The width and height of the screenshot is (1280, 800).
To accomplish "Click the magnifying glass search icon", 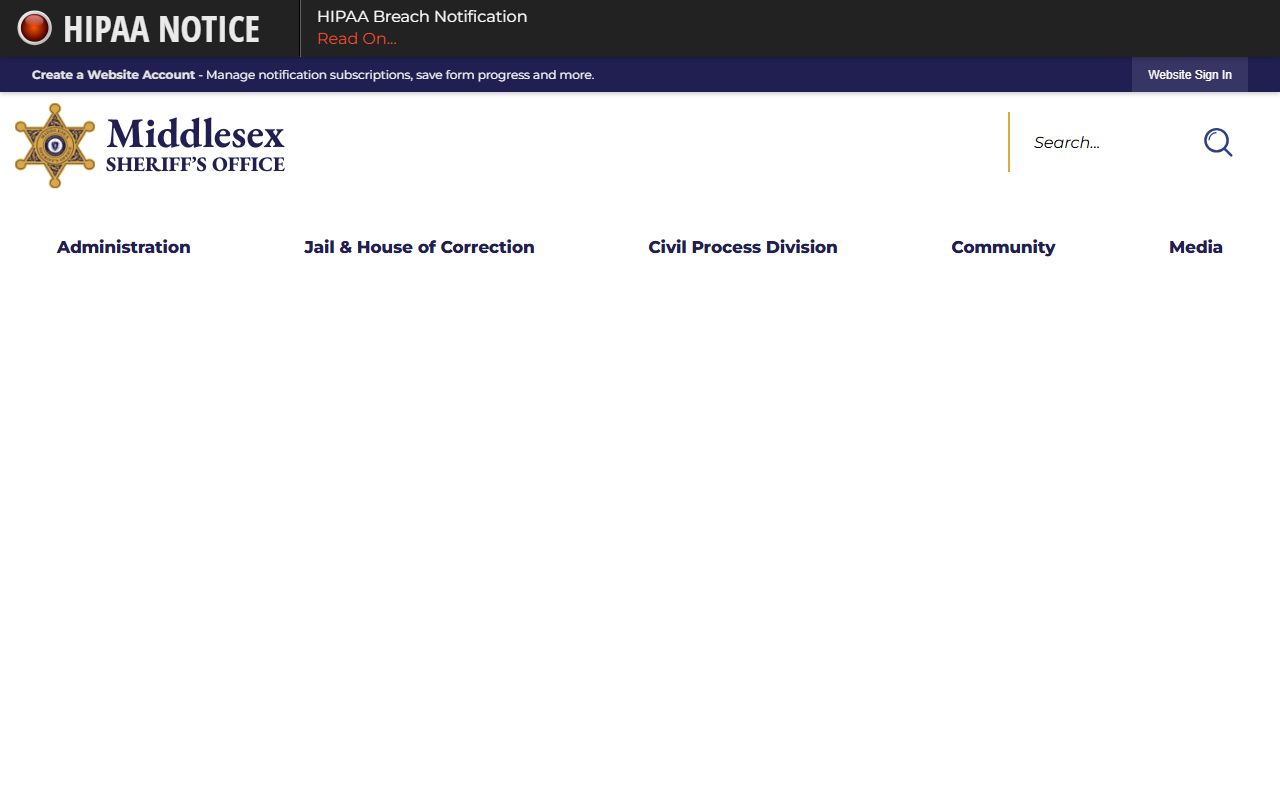I will tap(1217, 143).
